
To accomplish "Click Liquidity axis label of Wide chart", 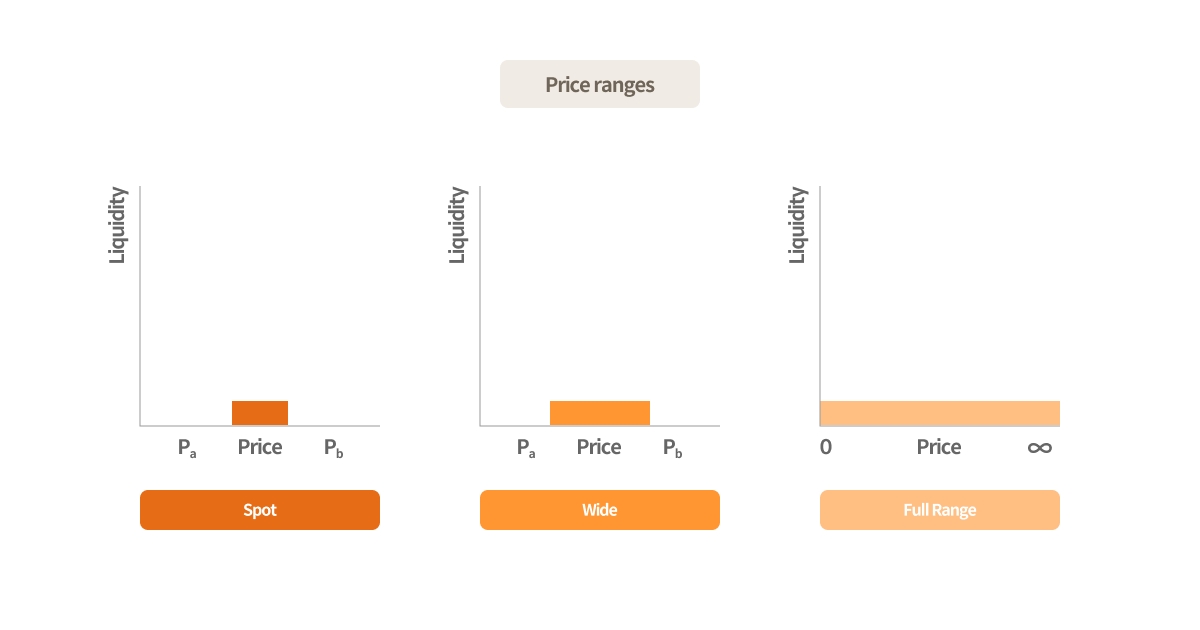I will tap(458, 225).
